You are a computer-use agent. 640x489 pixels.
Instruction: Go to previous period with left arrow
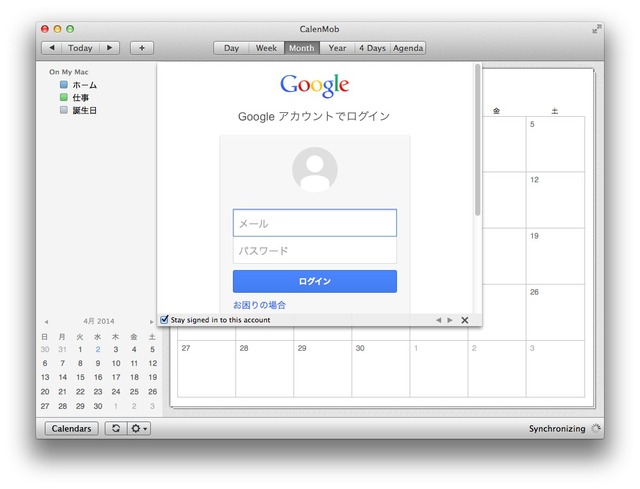[x=51, y=48]
